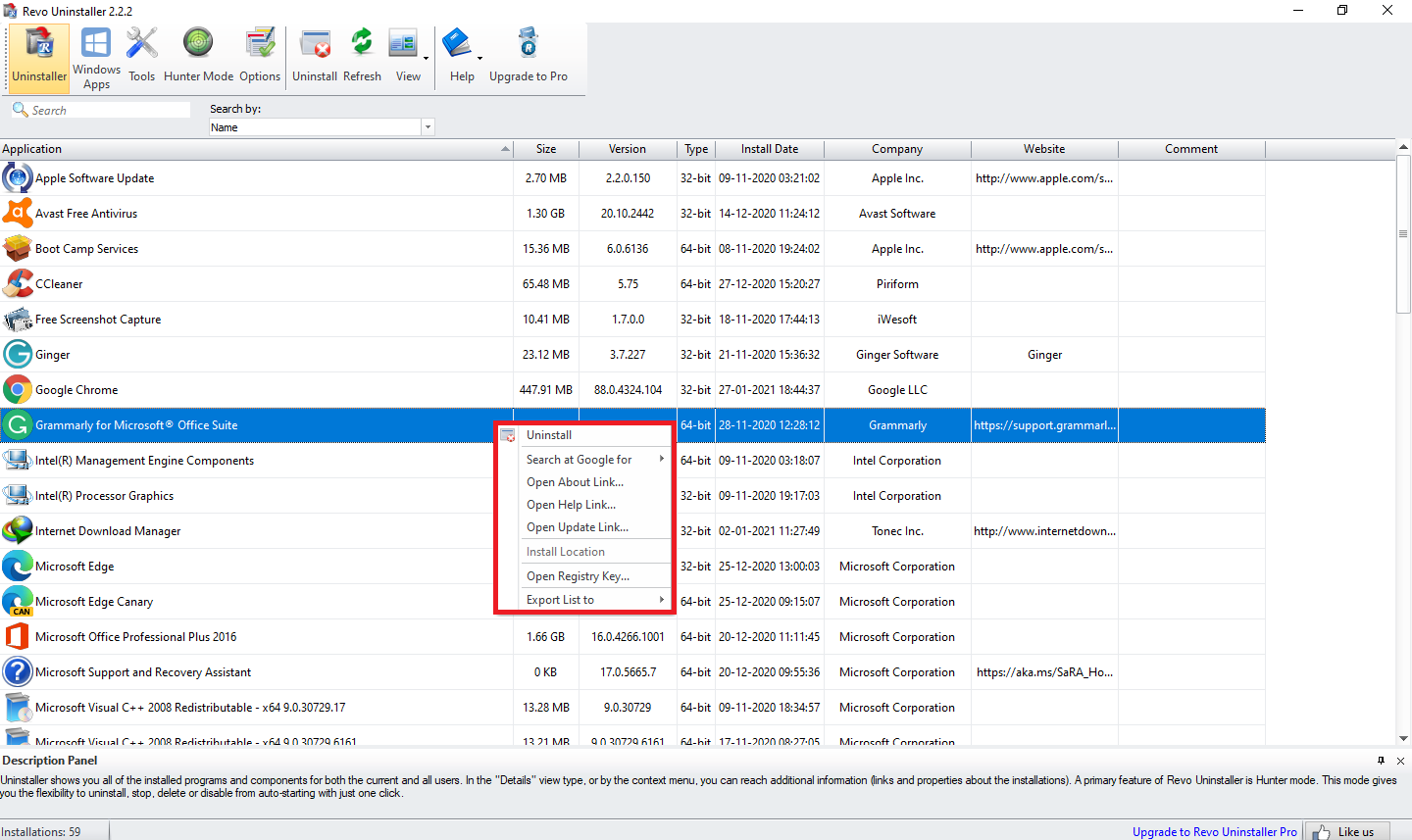
Task: Open the Help toolbar icon
Action: point(459,57)
